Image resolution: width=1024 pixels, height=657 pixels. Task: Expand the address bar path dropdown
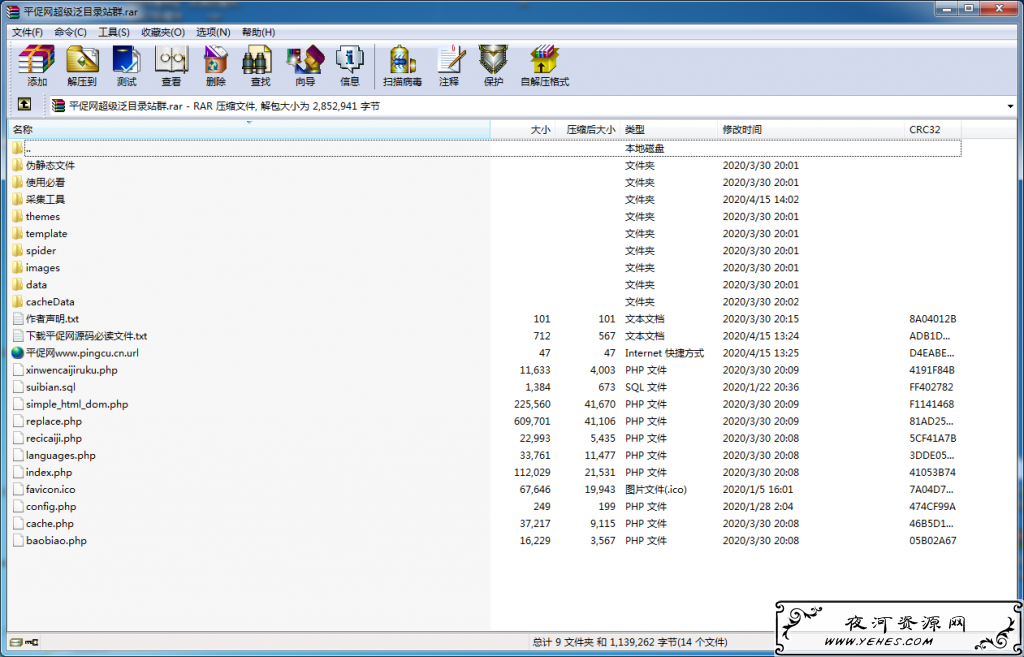pyautogui.click(x=1010, y=106)
